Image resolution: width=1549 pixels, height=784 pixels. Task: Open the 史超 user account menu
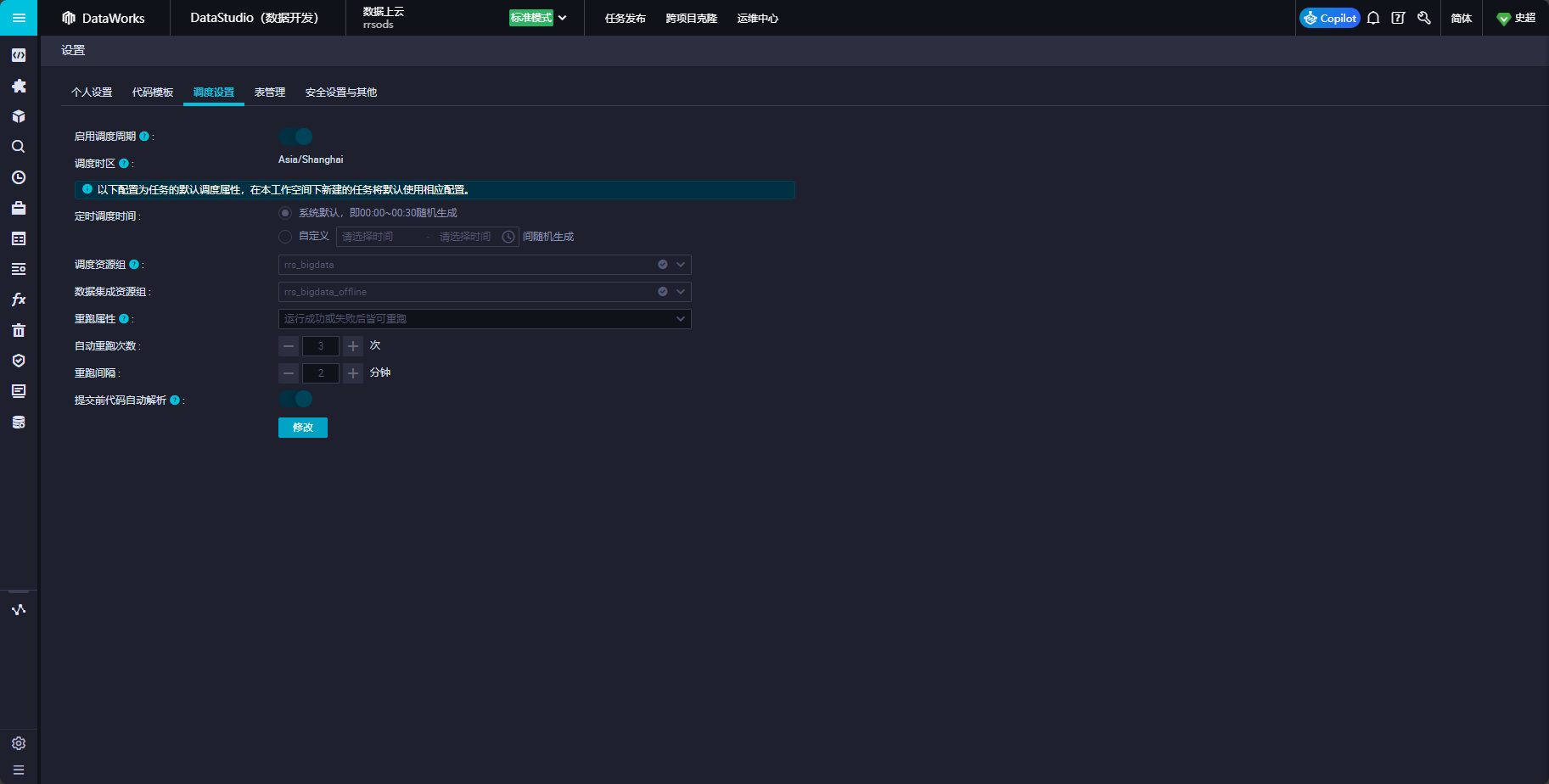1516,18
